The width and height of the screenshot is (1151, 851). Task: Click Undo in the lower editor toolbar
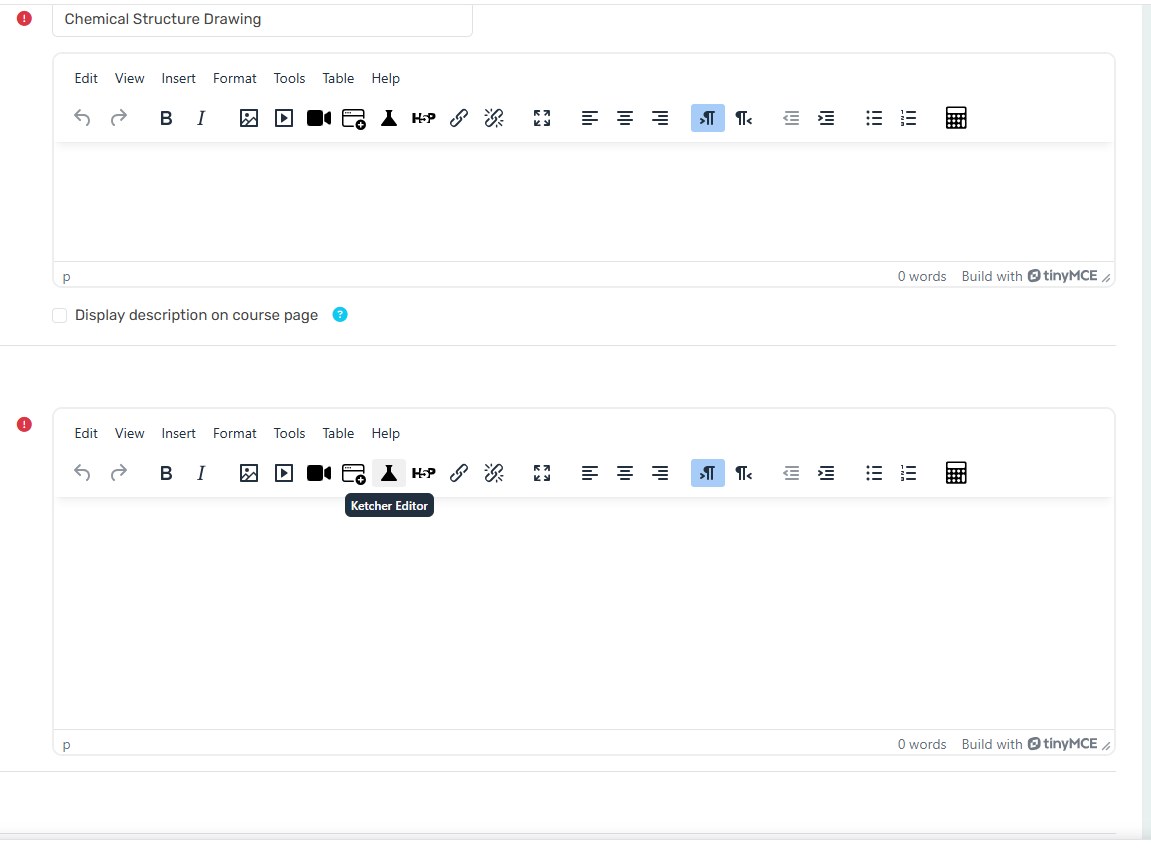[82, 473]
